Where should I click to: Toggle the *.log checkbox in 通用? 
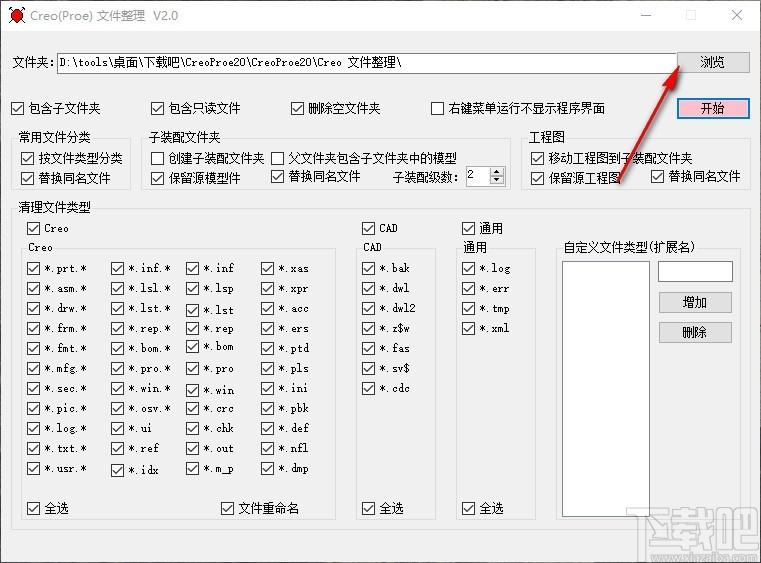pyautogui.click(x=468, y=268)
